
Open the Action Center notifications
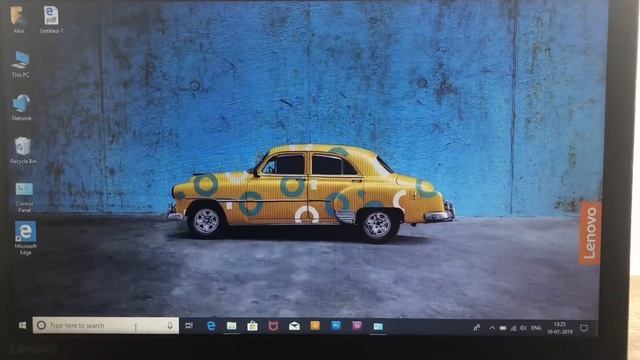coord(584,328)
